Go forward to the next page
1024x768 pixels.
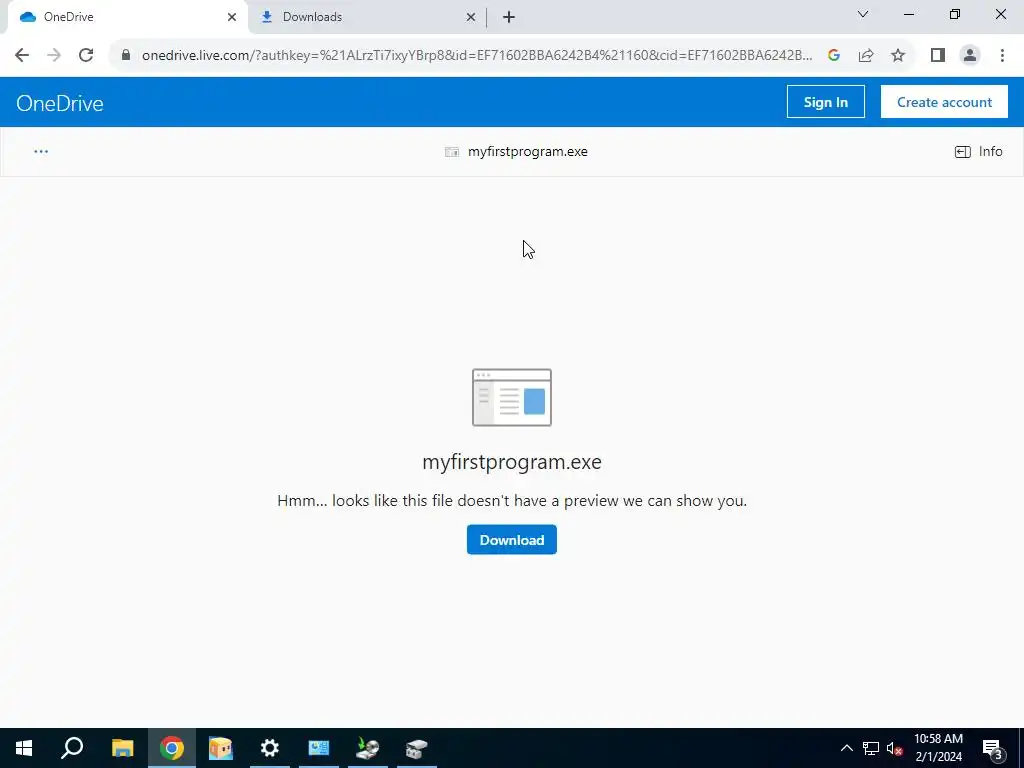[54, 55]
